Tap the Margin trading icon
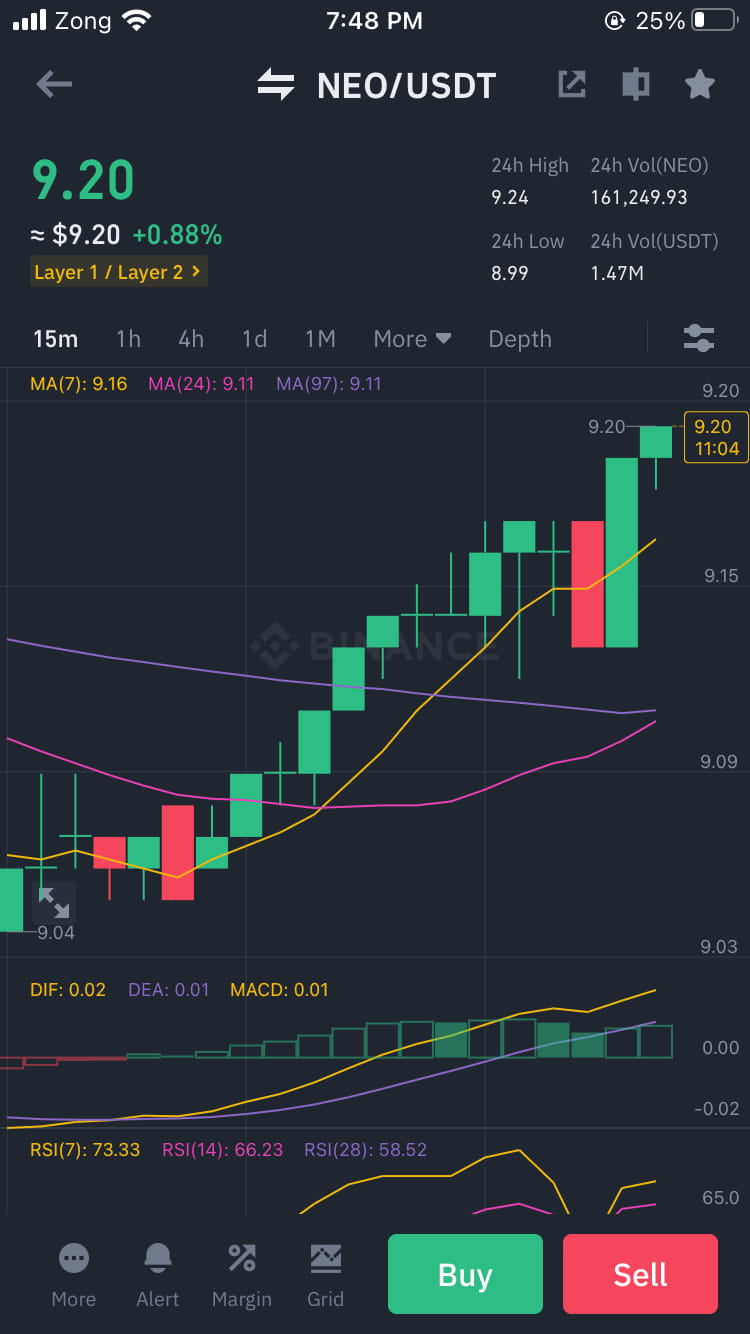This screenshot has width=750, height=1334. tap(241, 1260)
